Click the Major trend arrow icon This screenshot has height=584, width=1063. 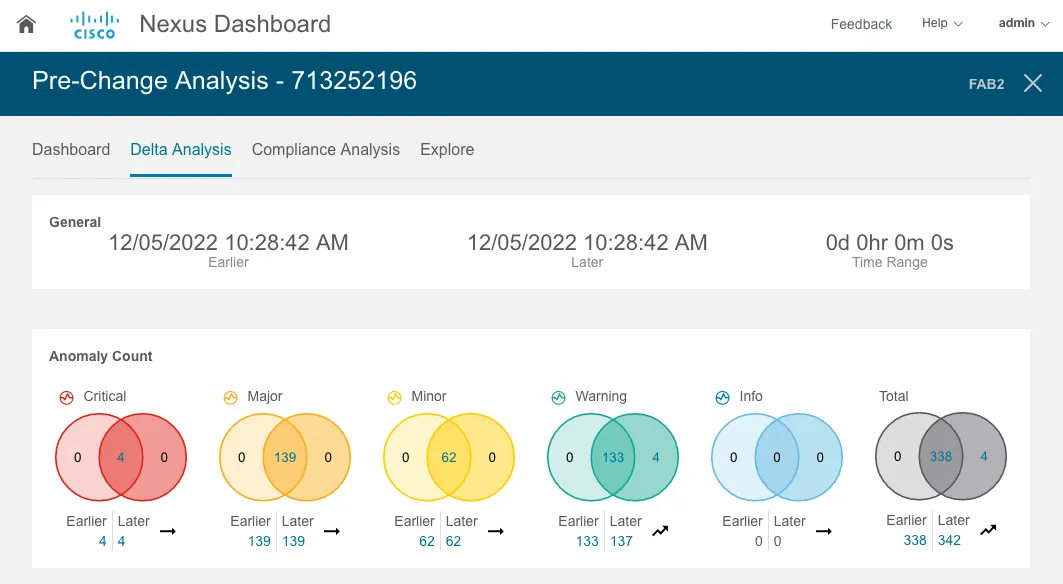point(332,531)
